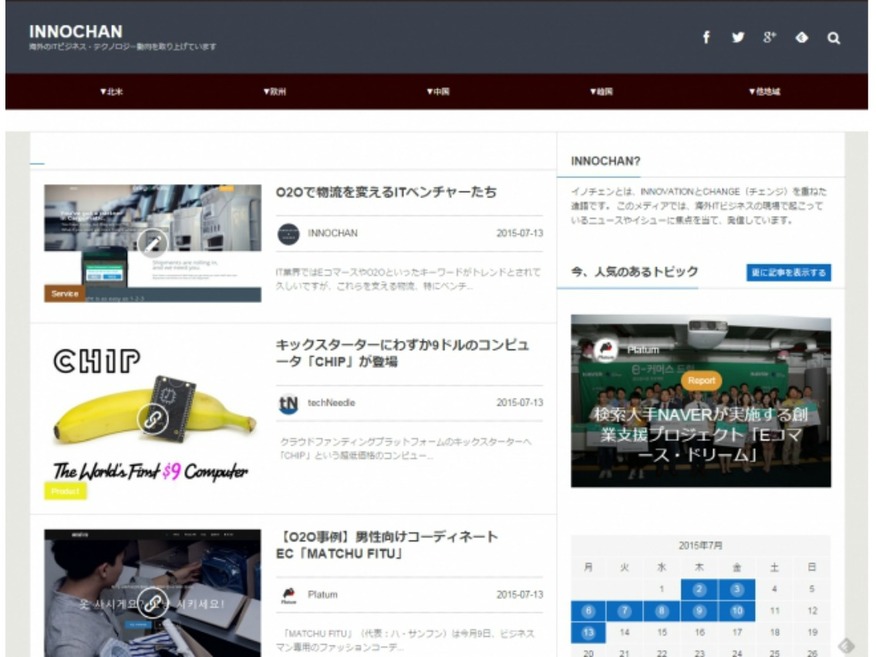
Task: Click calendar day 19
Action: point(812,633)
